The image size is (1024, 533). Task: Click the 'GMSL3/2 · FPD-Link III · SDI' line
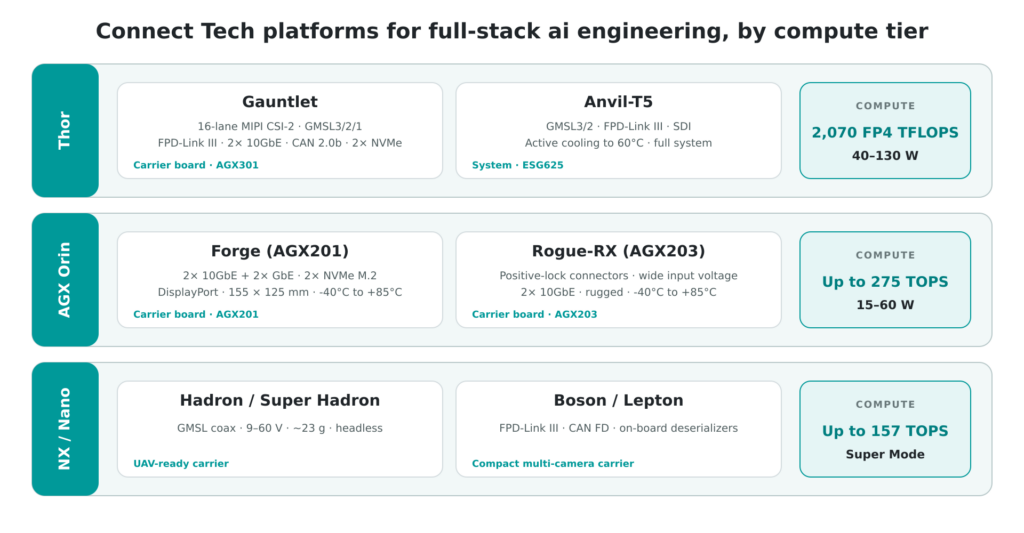[618, 126]
